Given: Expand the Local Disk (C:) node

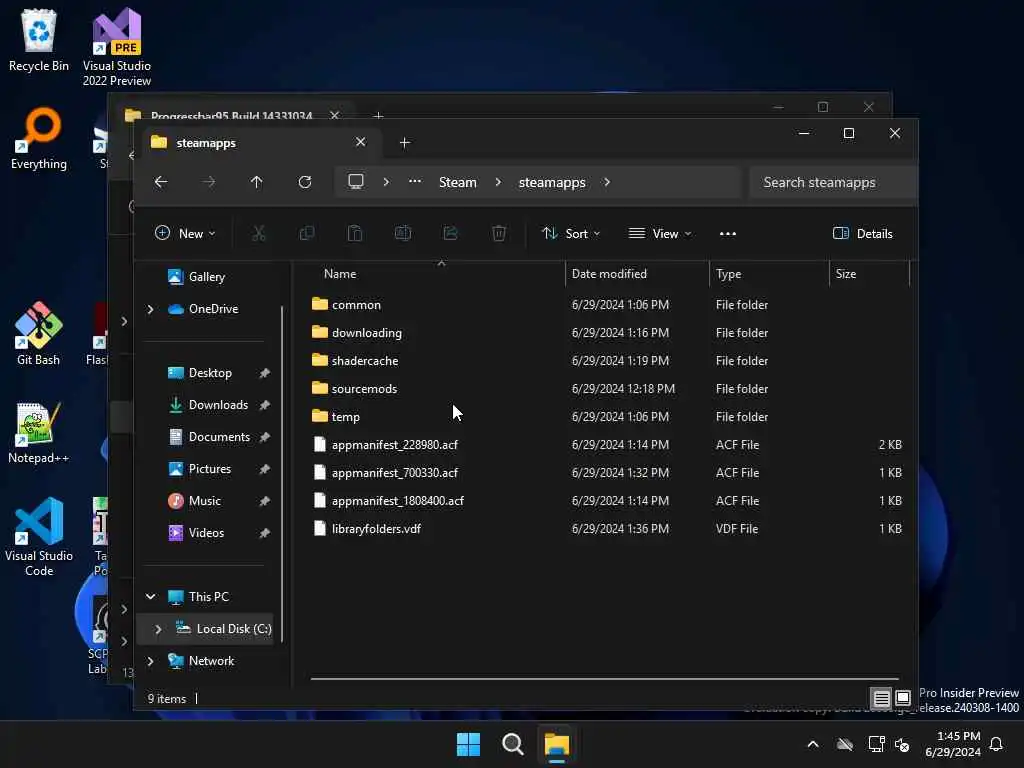Looking at the screenshot, I should coord(158,629).
